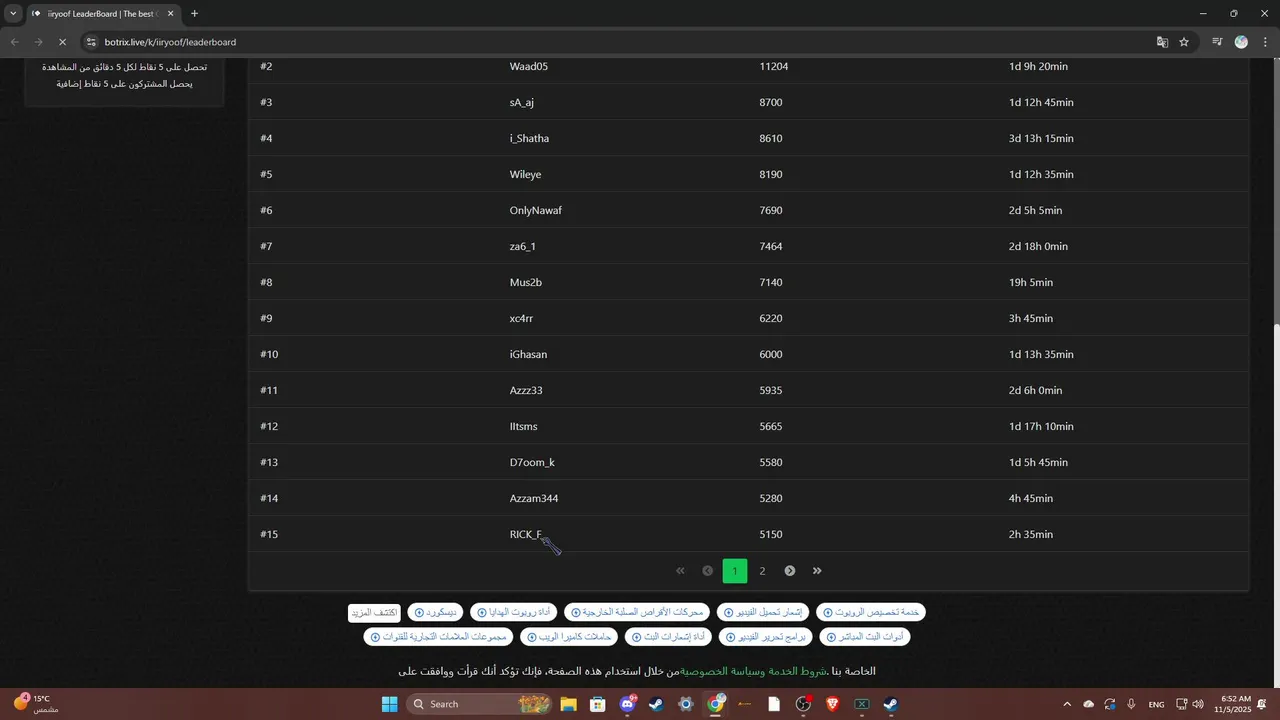1280x720 pixels.
Task: Open the Google Translate page icon
Action: 1162,42
